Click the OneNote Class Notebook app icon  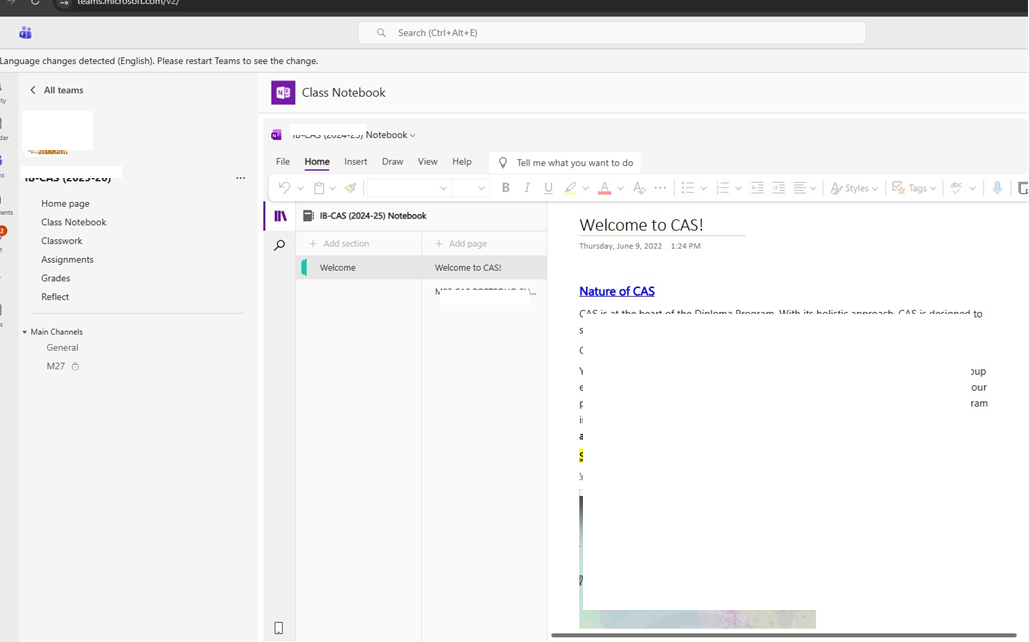283,93
